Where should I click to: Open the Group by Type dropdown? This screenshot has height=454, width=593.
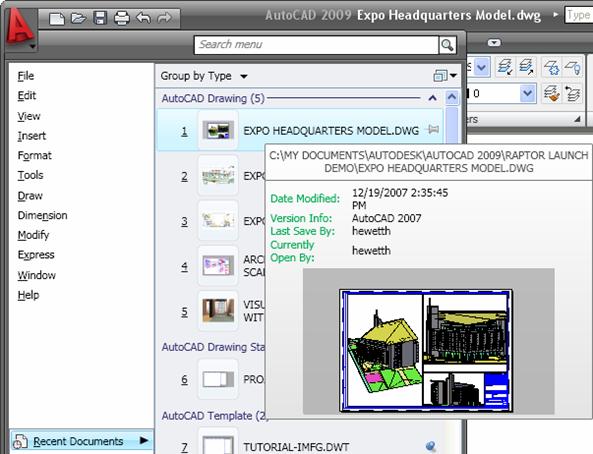pyautogui.click(x=204, y=76)
